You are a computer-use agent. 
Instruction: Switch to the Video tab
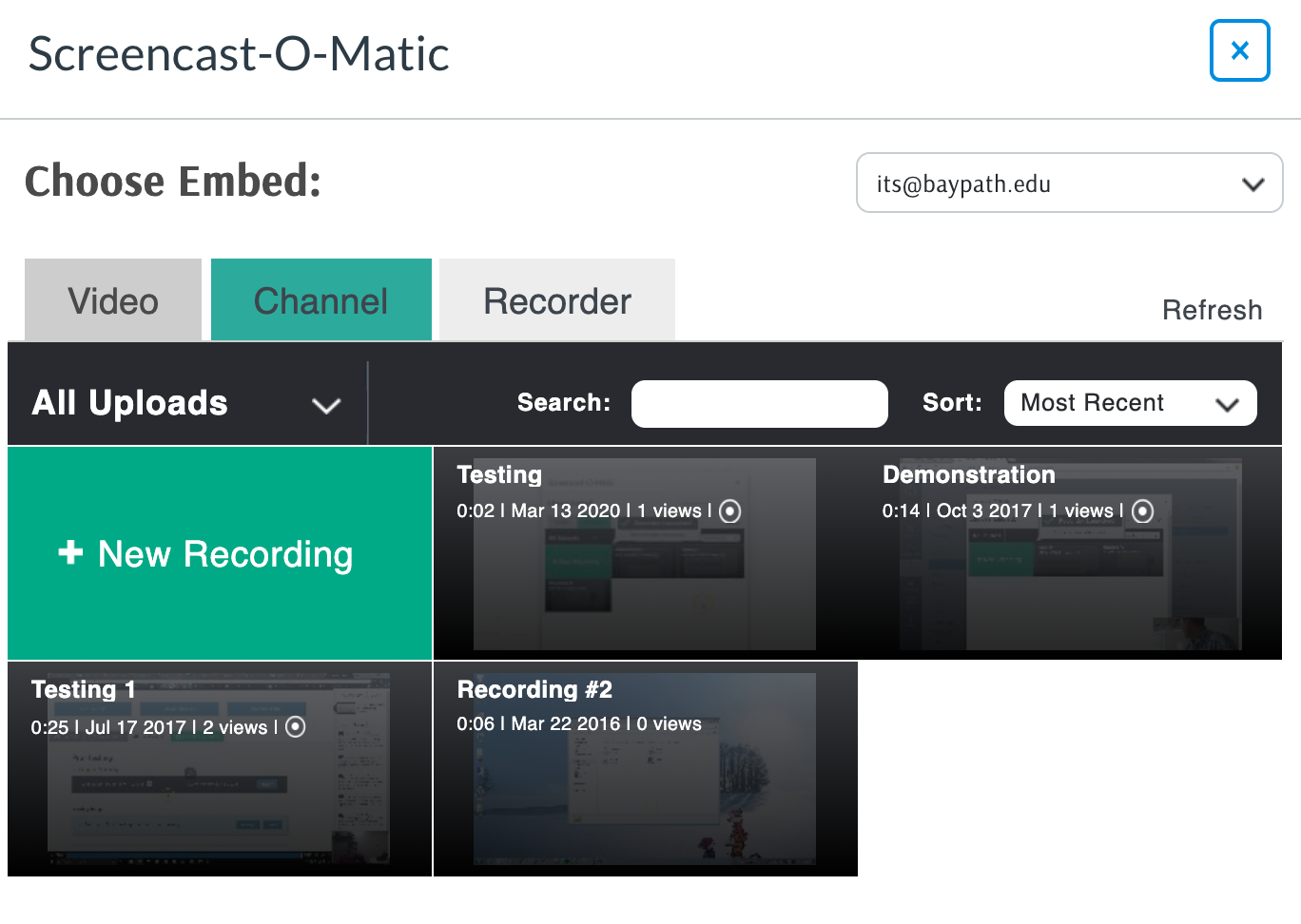pyautogui.click(x=113, y=300)
